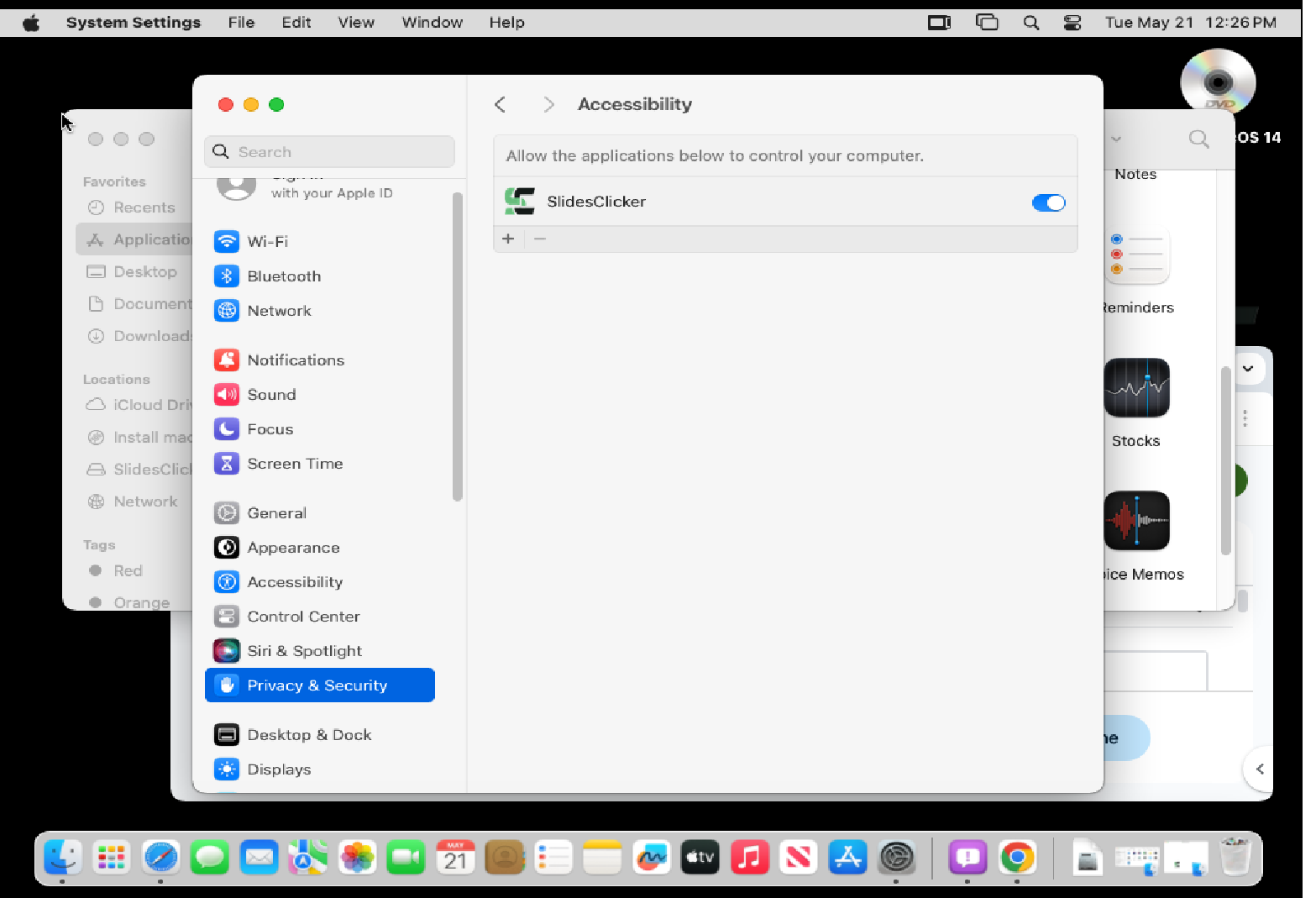Image resolution: width=1316 pixels, height=898 pixels.
Task: Select Privacy & Security in sidebar
Action: 320,685
